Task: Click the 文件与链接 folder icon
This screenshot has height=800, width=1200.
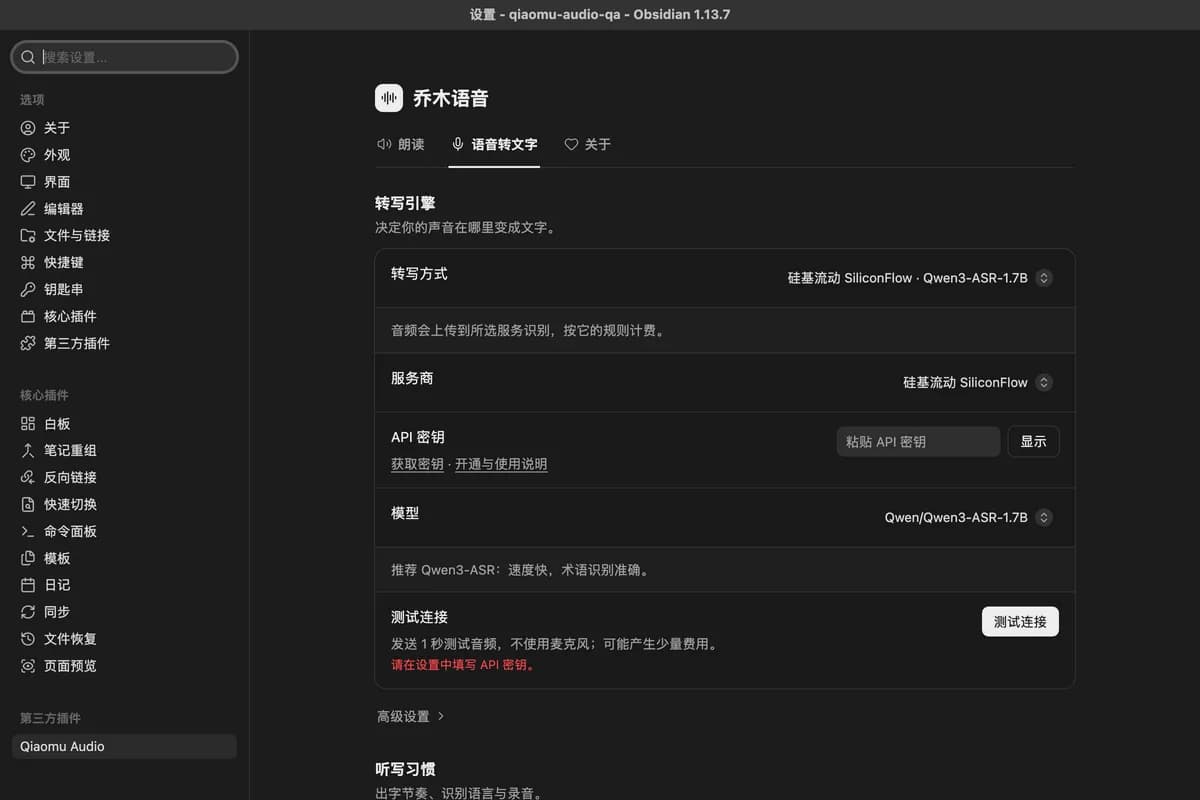Action: (28, 236)
